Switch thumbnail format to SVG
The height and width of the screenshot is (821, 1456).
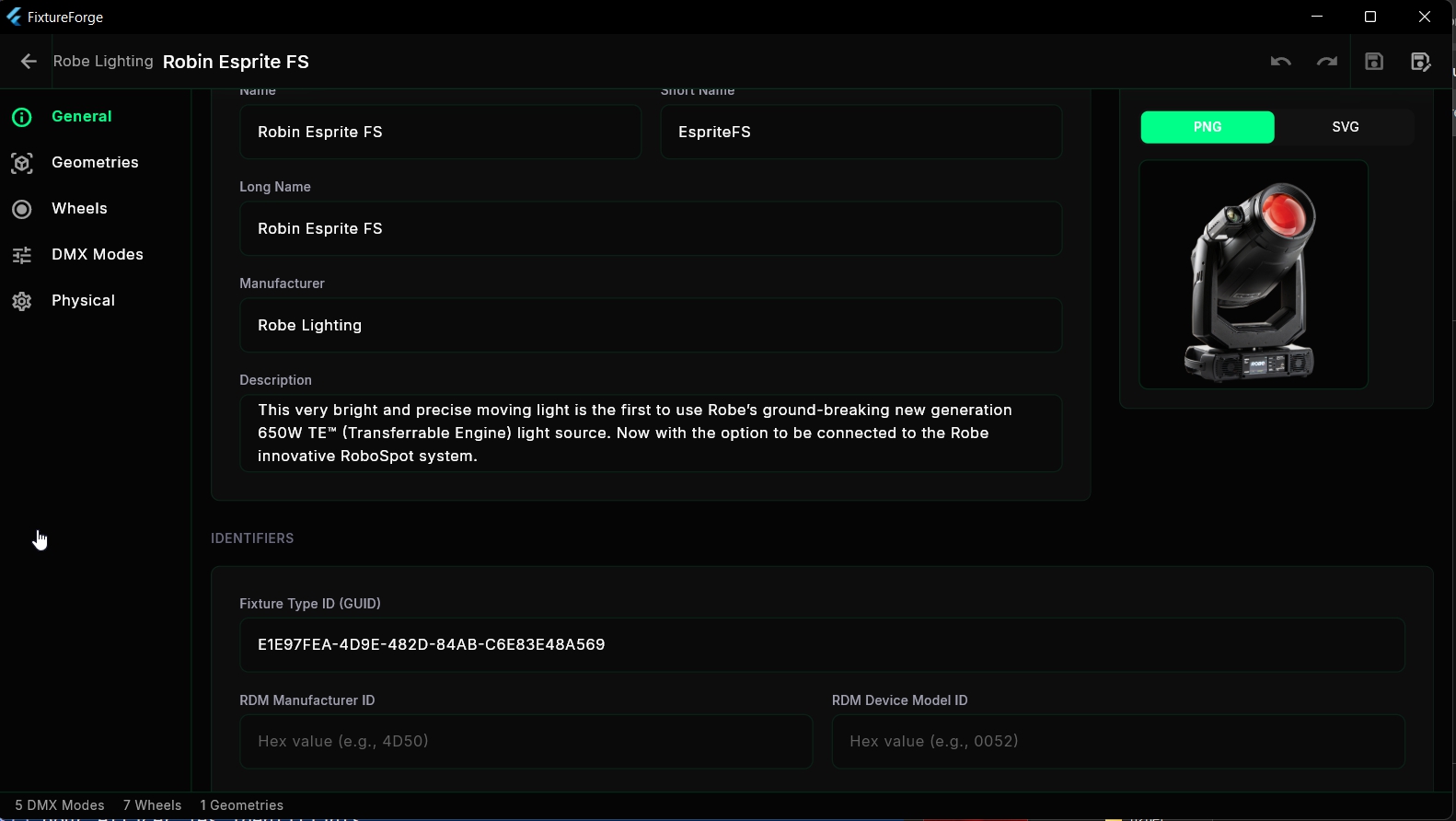(x=1345, y=127)
